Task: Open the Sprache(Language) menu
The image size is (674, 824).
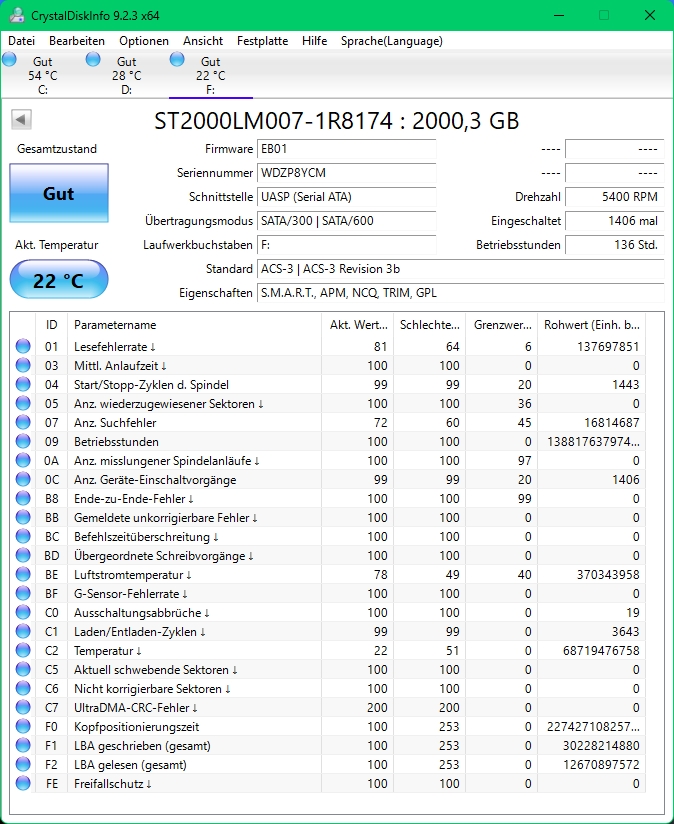Action: (392, 40)
